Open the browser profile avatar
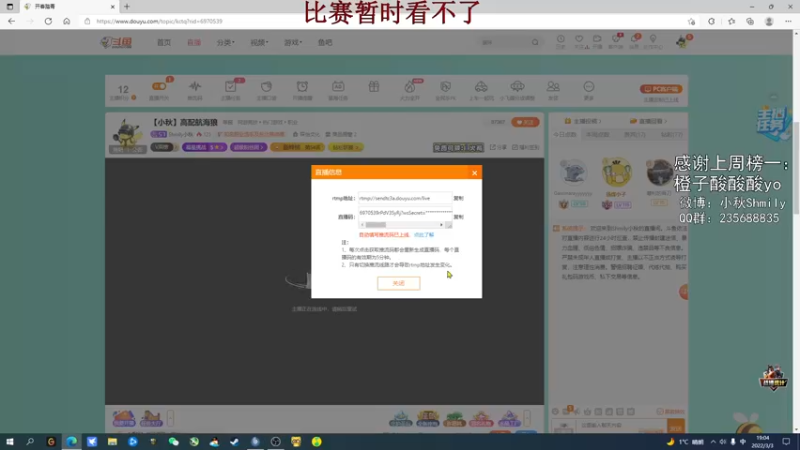The image size is (800, 450). (x=769, y=21)
